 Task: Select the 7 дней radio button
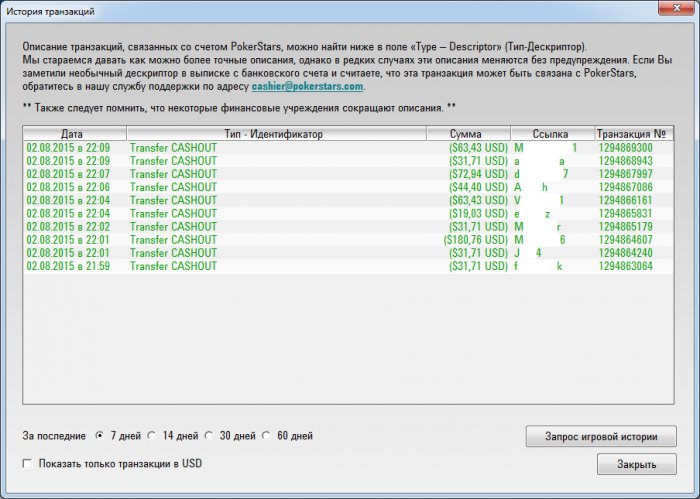99,436
